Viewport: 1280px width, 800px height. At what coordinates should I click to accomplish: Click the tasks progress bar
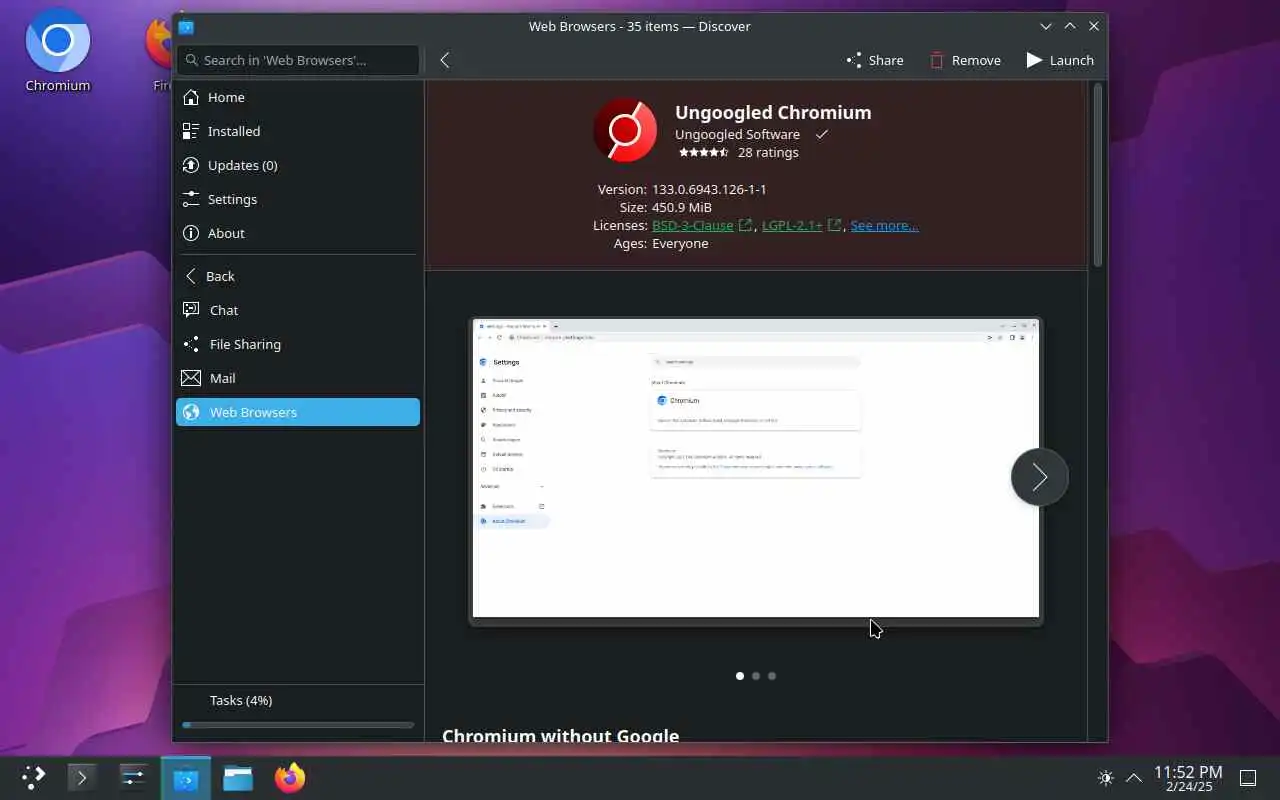298,725
